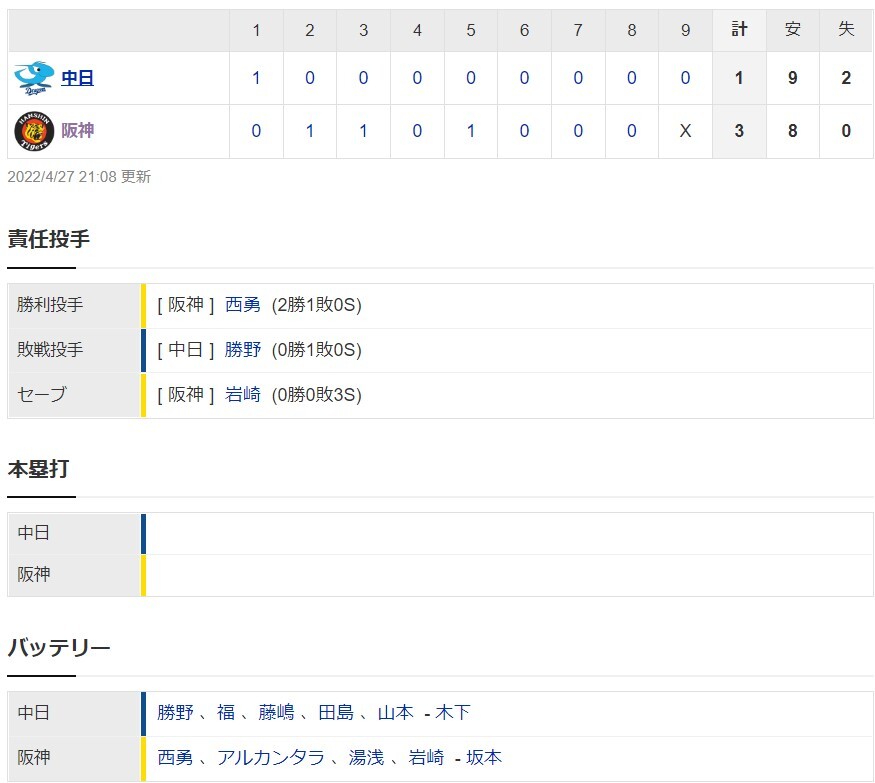Open 福 in 中日 battery list
The width and height of the screenshot is (875, 783).
[x=226, y=713]
